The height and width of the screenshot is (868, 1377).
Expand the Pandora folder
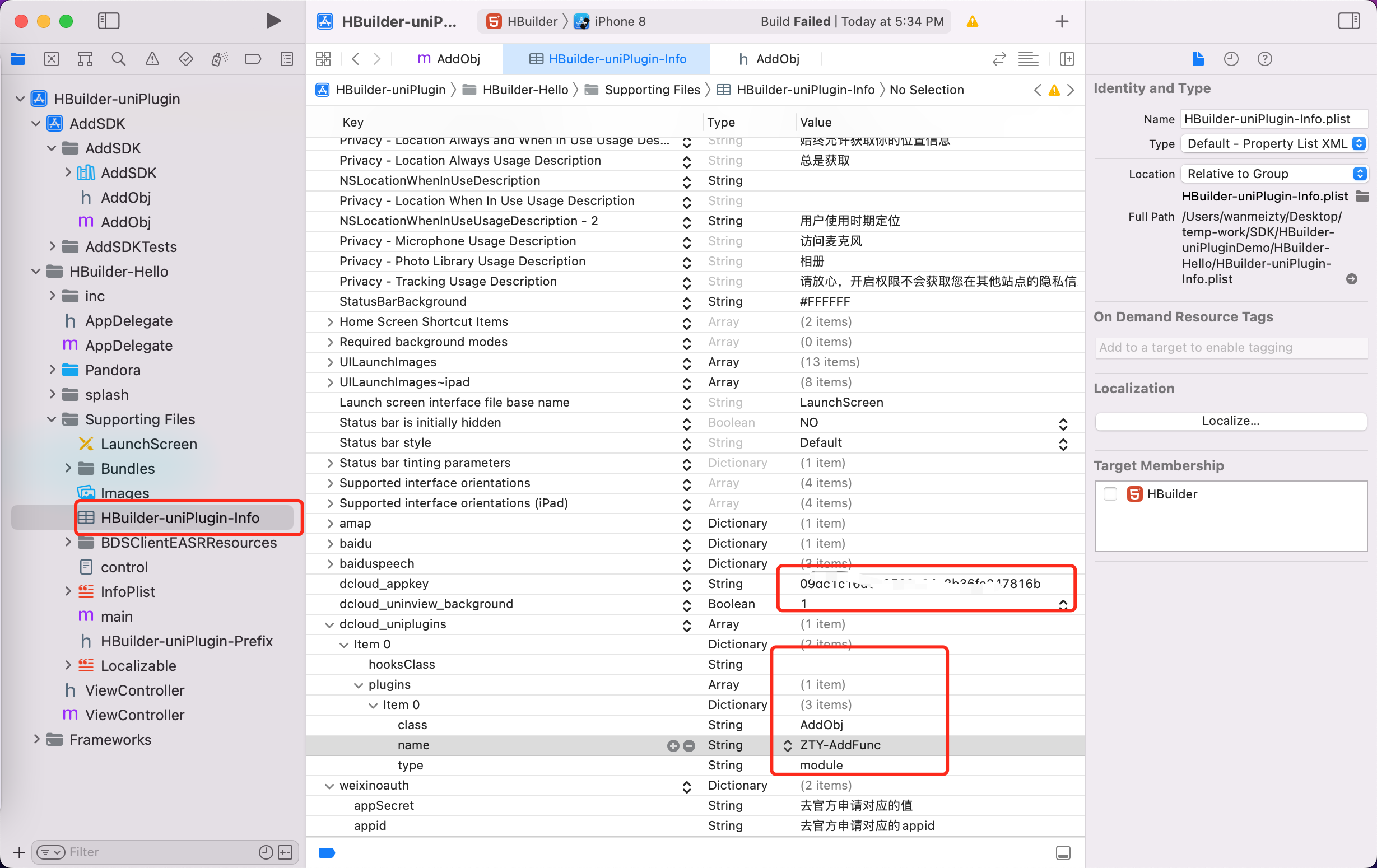tap(52, 370)
